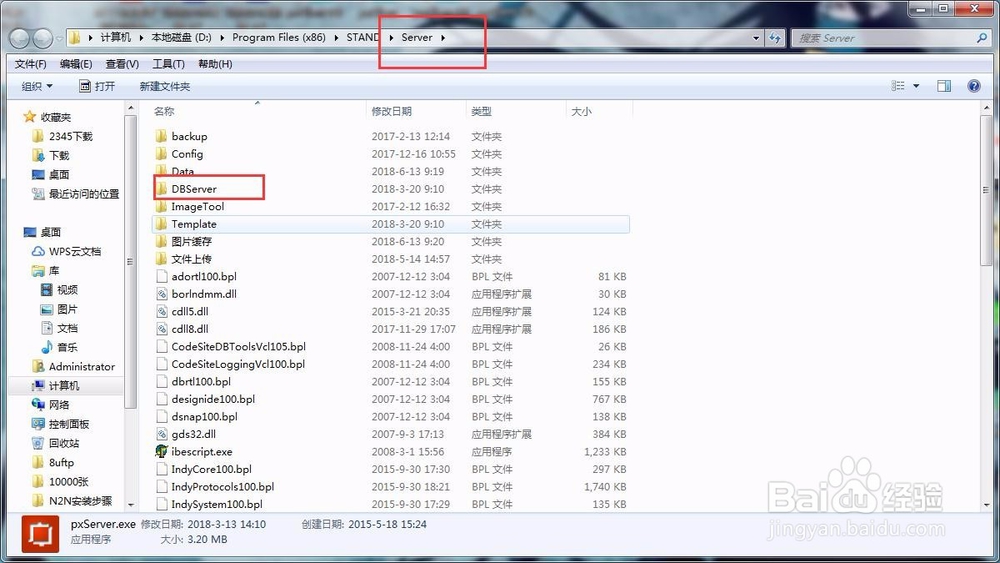Click the 回收站 recycle bin icon
1000x563 pixels.
coord(38,443)
